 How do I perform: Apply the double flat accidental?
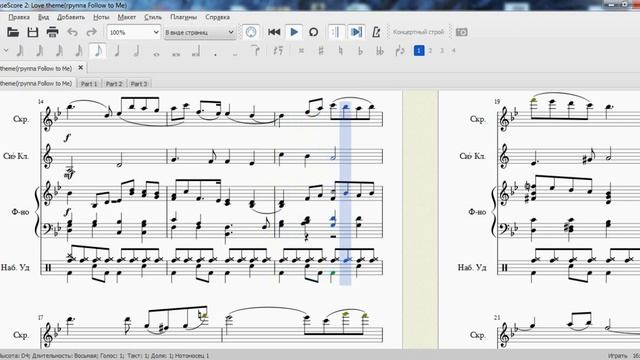380,51
